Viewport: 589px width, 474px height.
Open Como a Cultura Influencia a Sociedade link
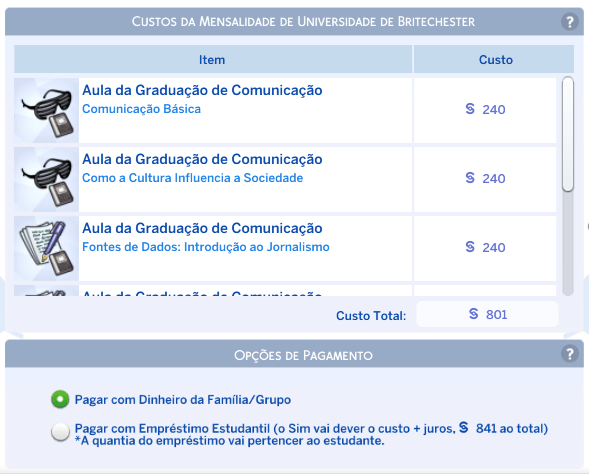192,178
